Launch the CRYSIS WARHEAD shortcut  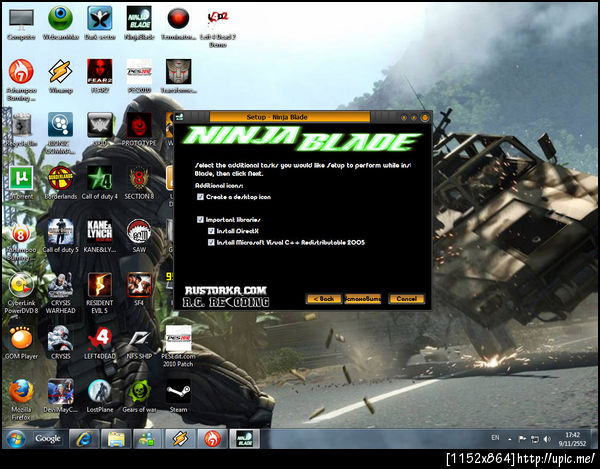(x=60, y=293)
